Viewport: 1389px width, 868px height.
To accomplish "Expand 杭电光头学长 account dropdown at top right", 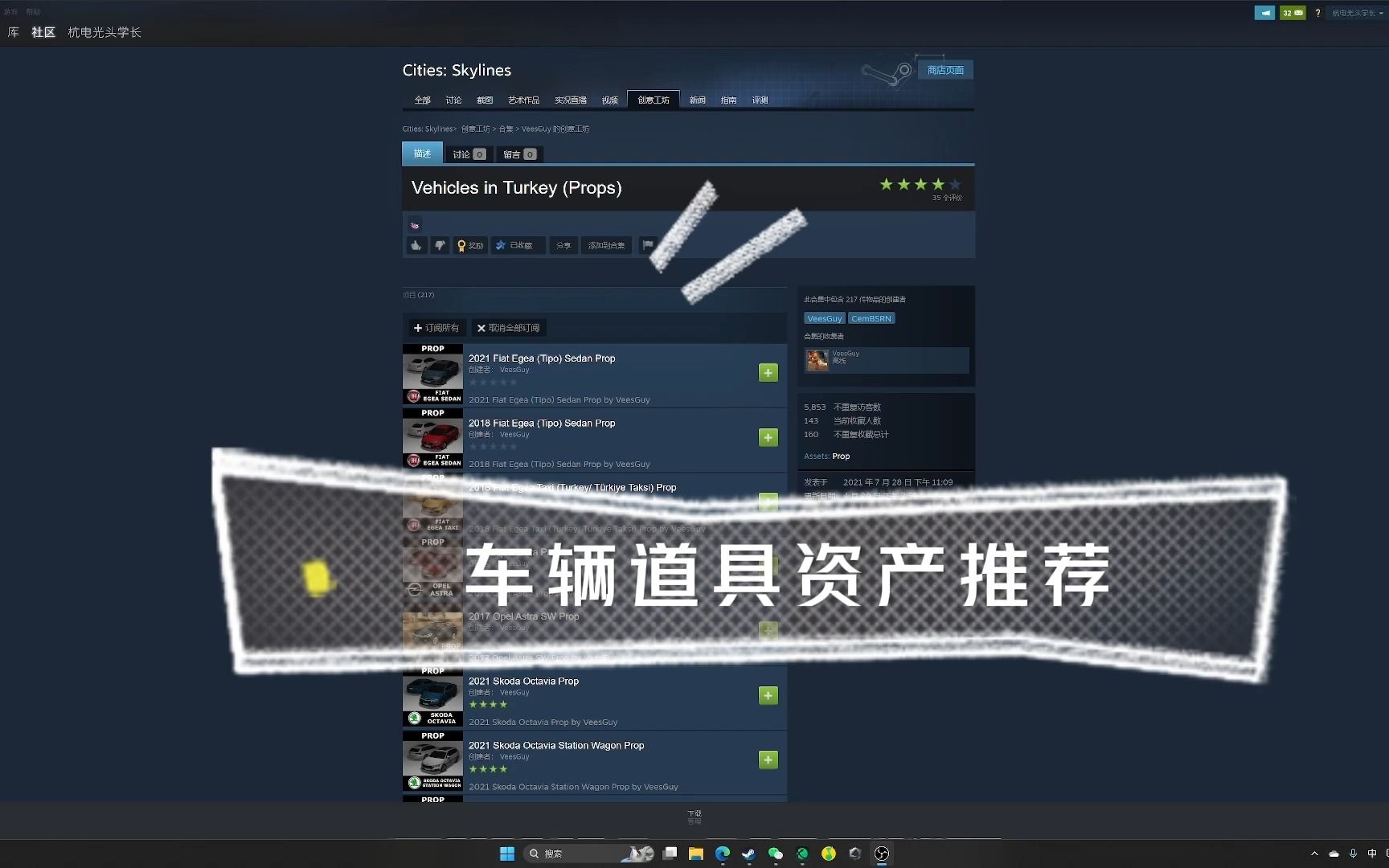I will pyautogui.click(x=1358, y=13).
